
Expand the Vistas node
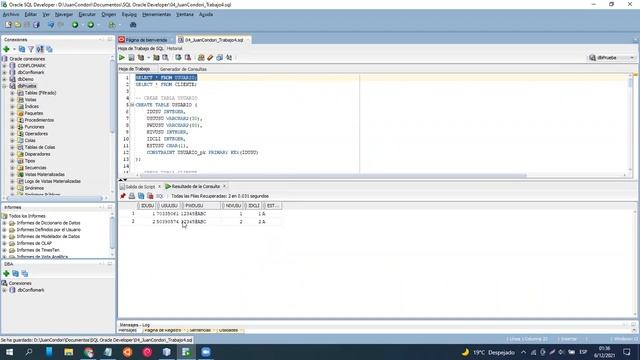click(x=12, y=100)
